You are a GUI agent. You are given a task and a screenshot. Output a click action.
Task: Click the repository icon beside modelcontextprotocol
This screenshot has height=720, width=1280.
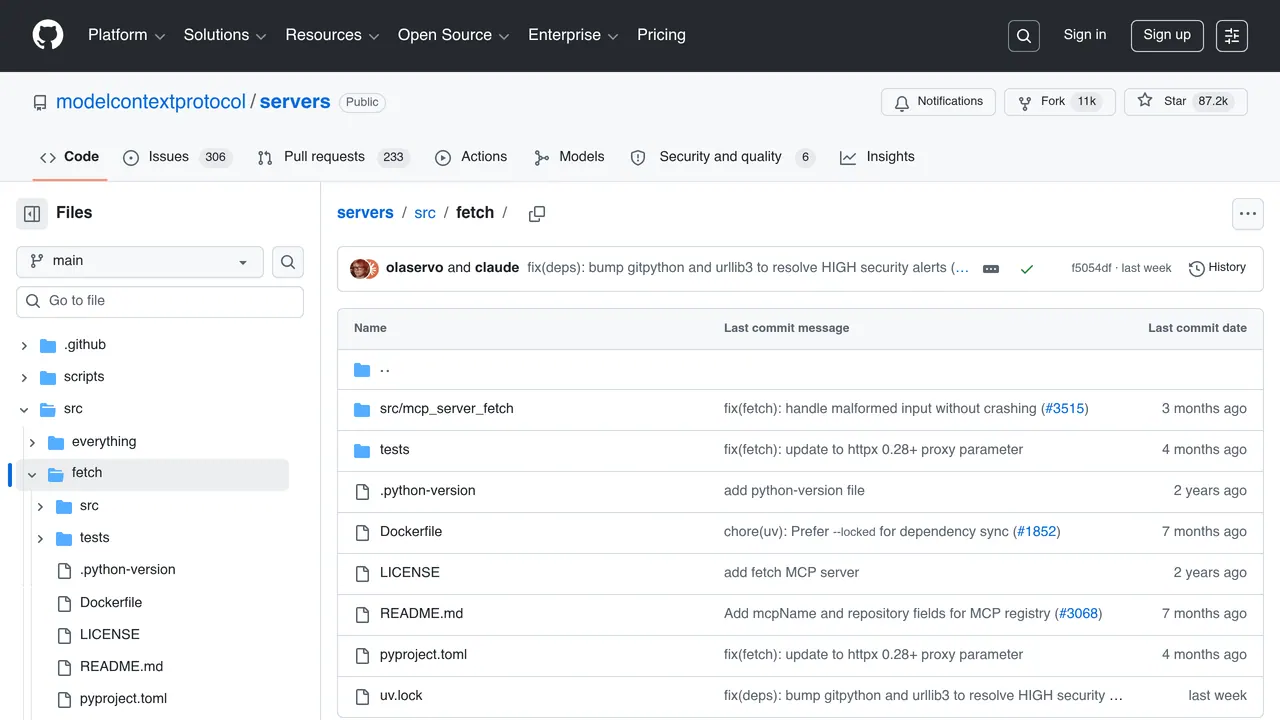pyautogui.click(x=40, y=103)
